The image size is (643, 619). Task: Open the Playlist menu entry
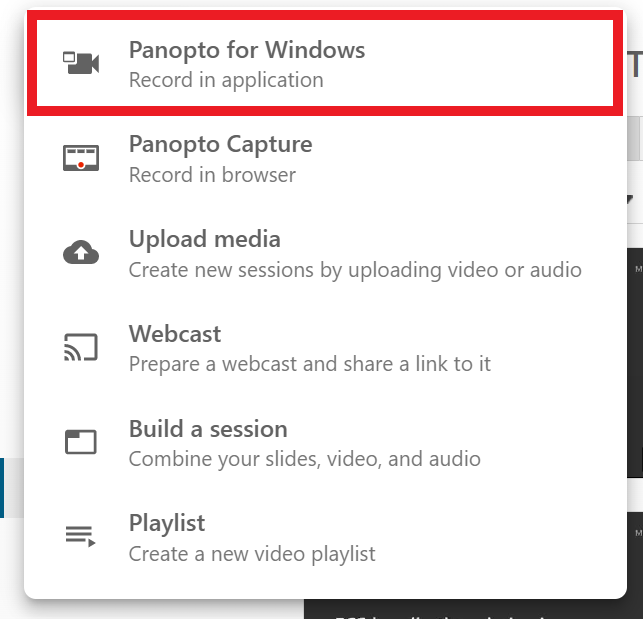(x=325, y=537)
